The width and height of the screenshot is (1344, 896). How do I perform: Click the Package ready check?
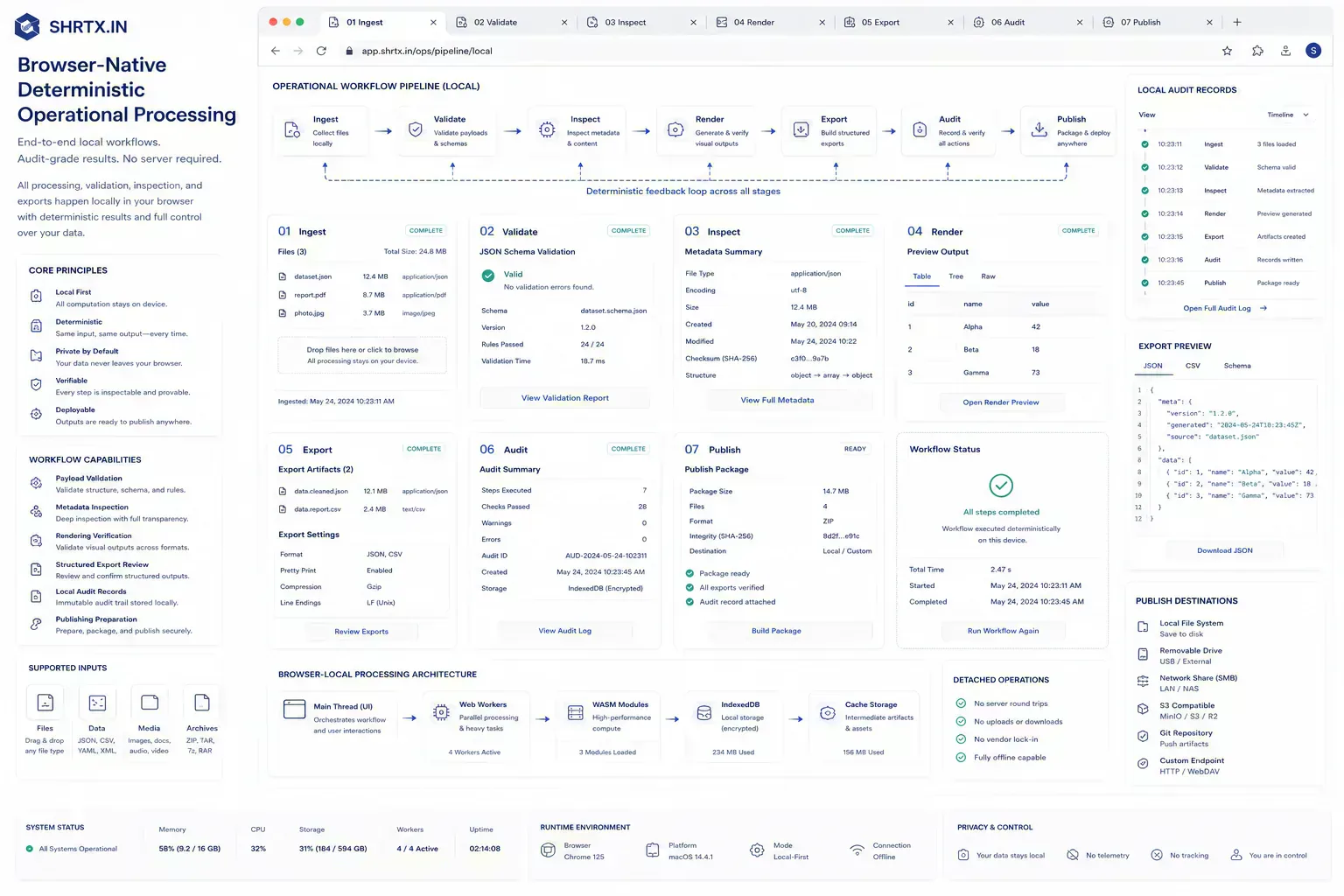[689, 573]
